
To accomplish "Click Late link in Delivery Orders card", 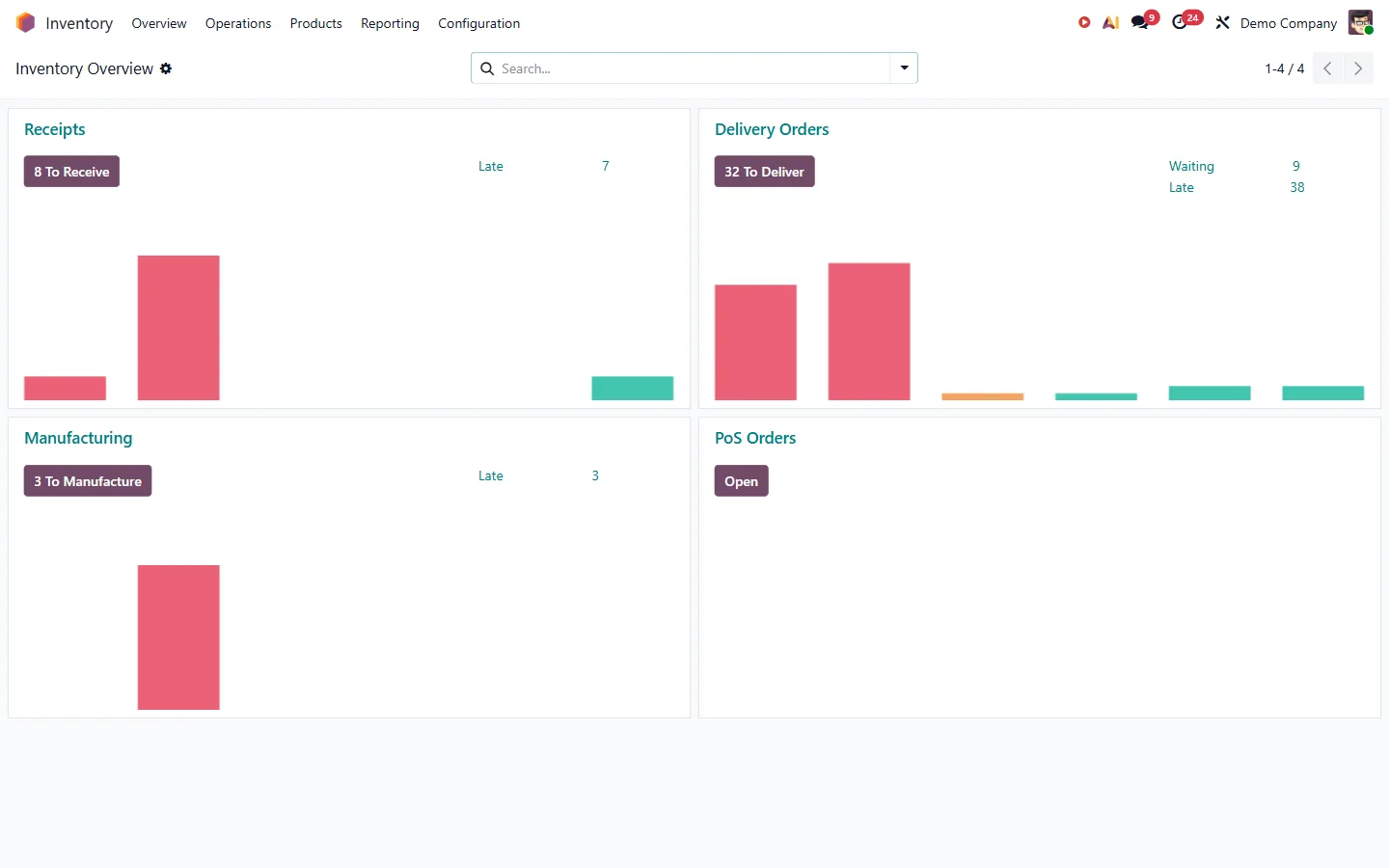I will pos(1182,187).
